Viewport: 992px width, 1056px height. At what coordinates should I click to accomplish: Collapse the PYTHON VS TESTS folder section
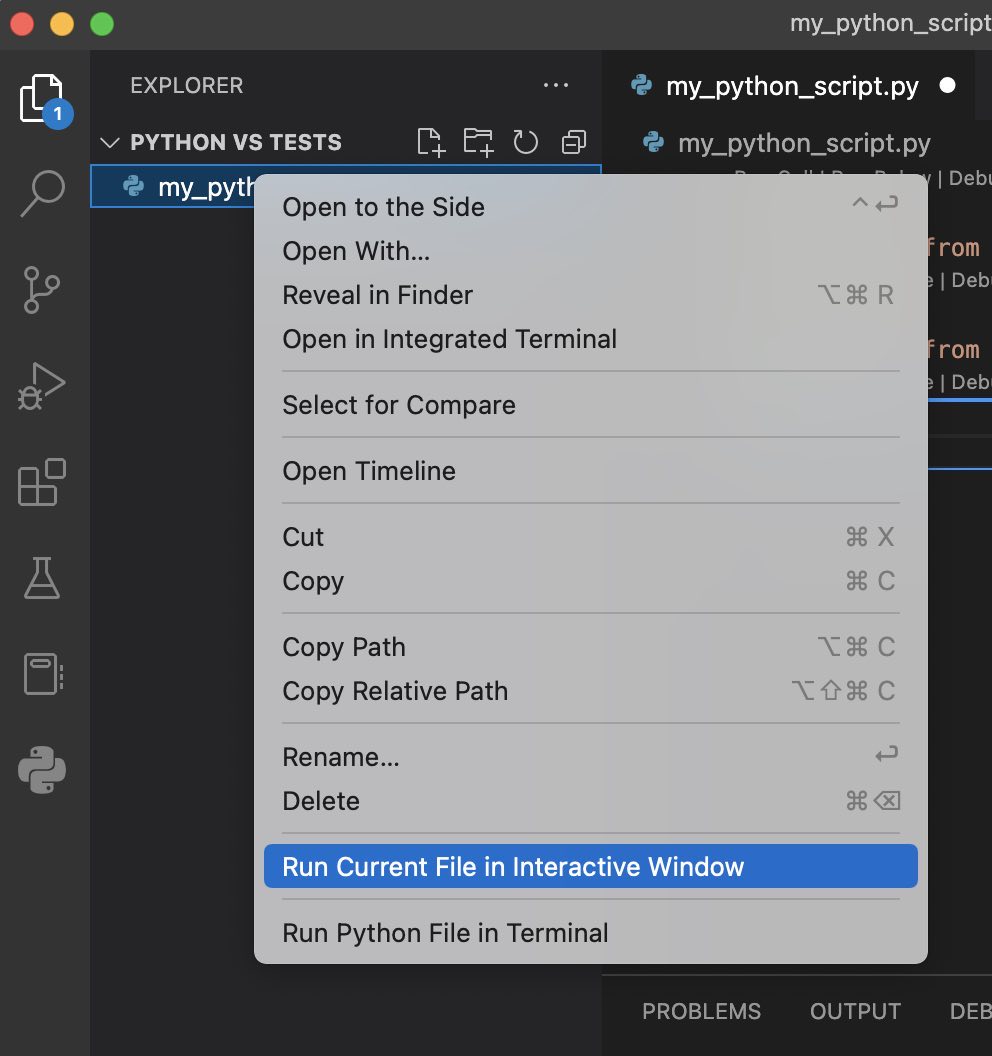pyautogui.click(x=110, y=143)
